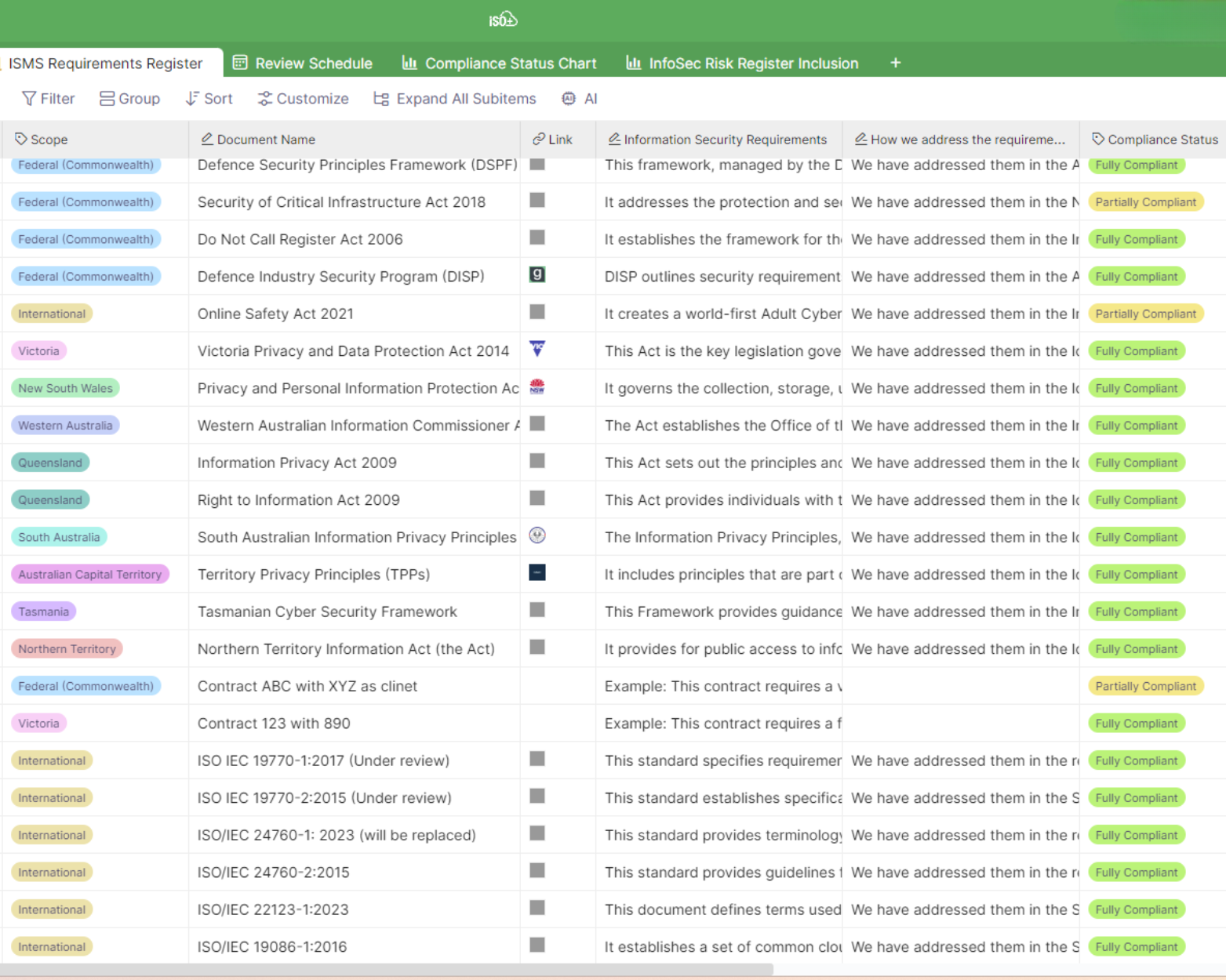Image resolution: width=1226 pixels, height=980 pixels.
Task: Open the Filter options
Action: (x=49, y=99)
